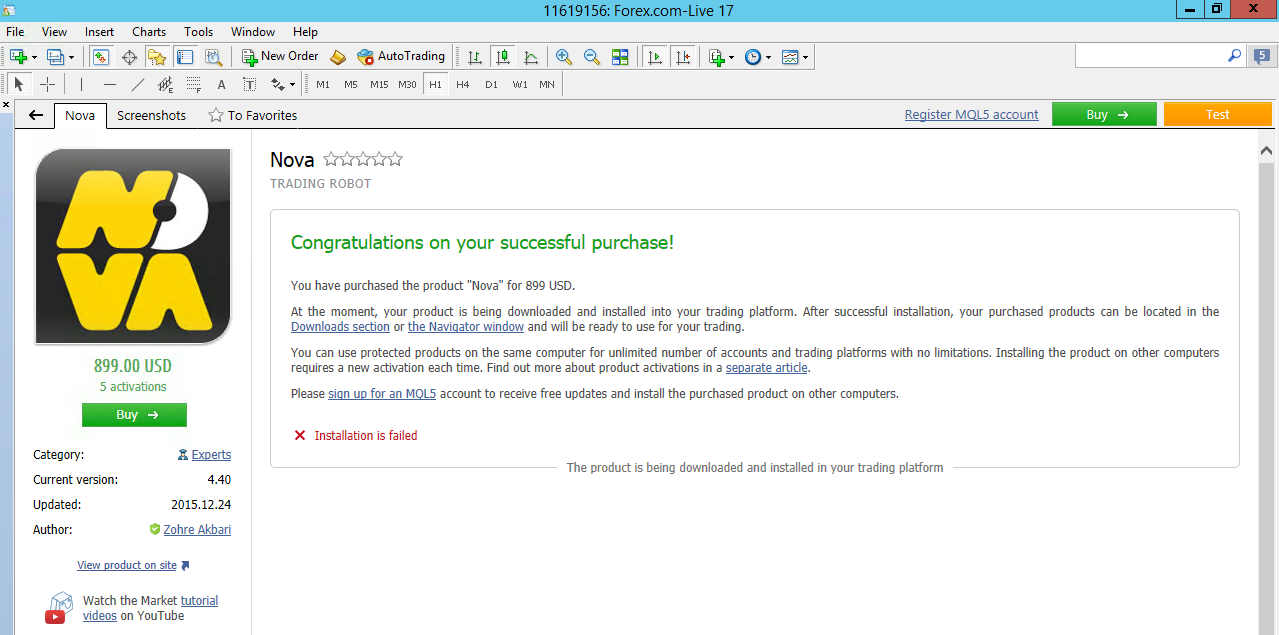Click the Zoom Out magnifier icon
The width and height of the screenshot is (1279, 635).
[x=592, y=57]
